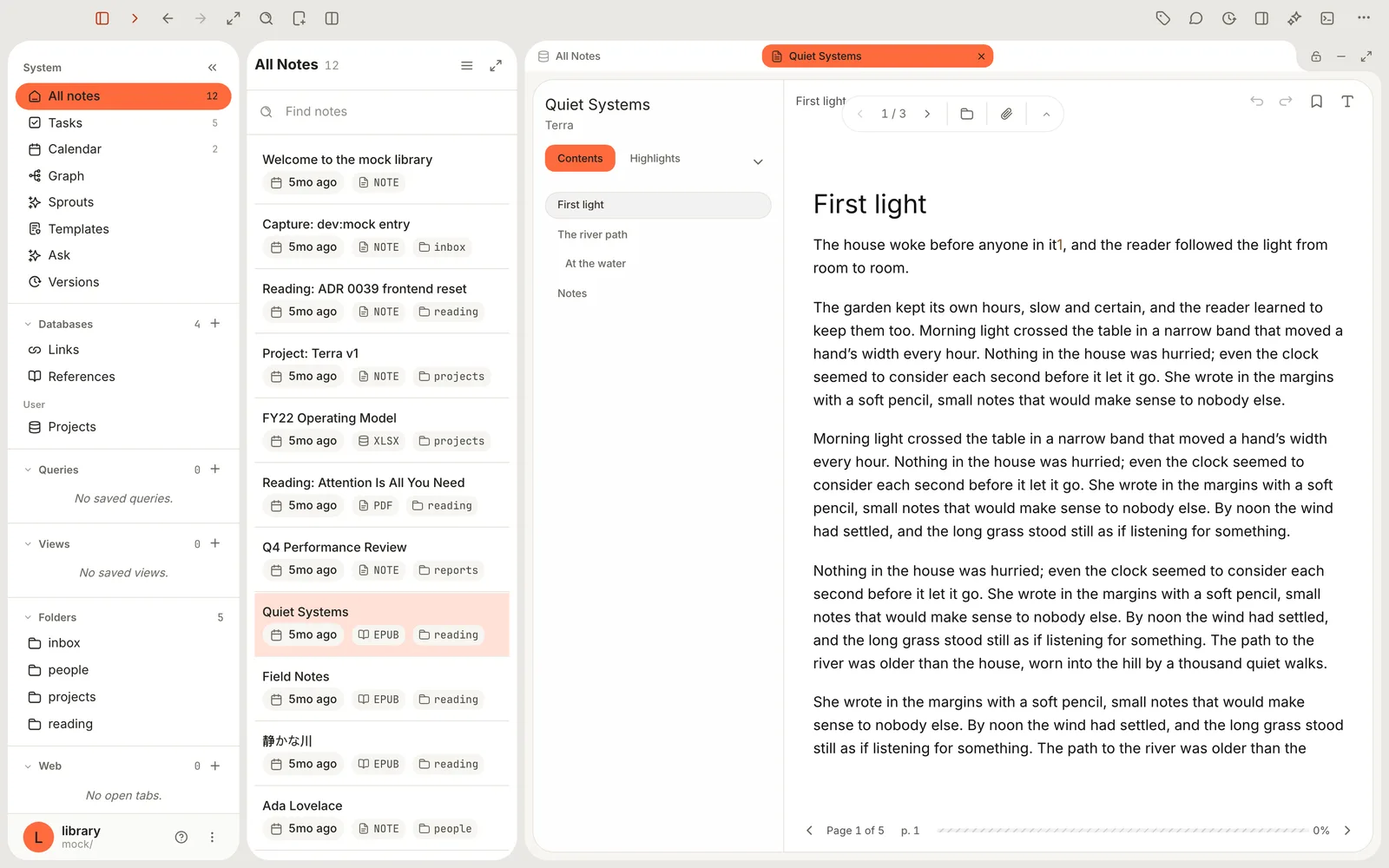Collapse the Views section
The width and height of the screenshot is (1389, 868).
point(28,544)
